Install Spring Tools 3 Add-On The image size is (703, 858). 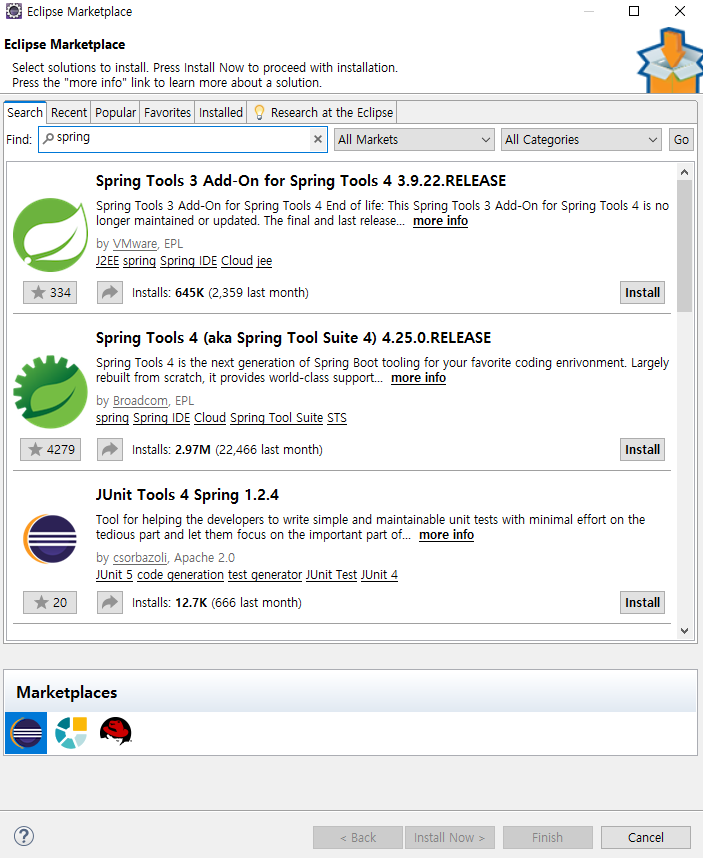pyautogui.click(x=642, y=292)
